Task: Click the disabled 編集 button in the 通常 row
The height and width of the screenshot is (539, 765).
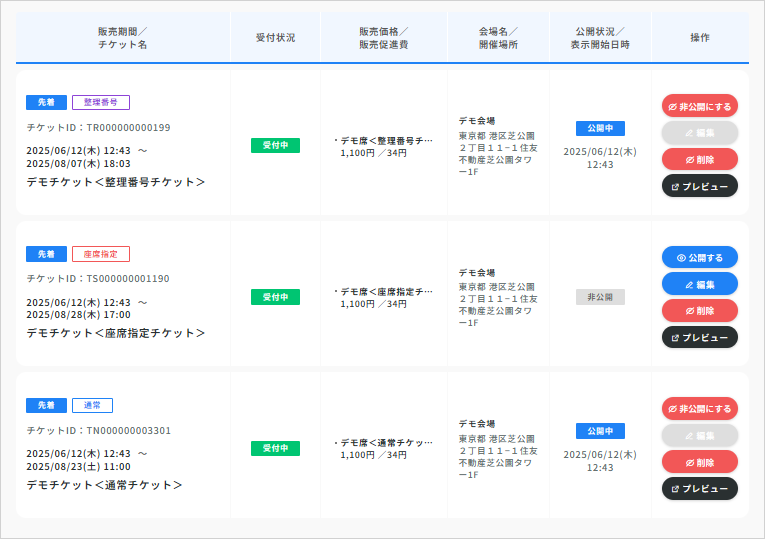Action: point(699,435)
